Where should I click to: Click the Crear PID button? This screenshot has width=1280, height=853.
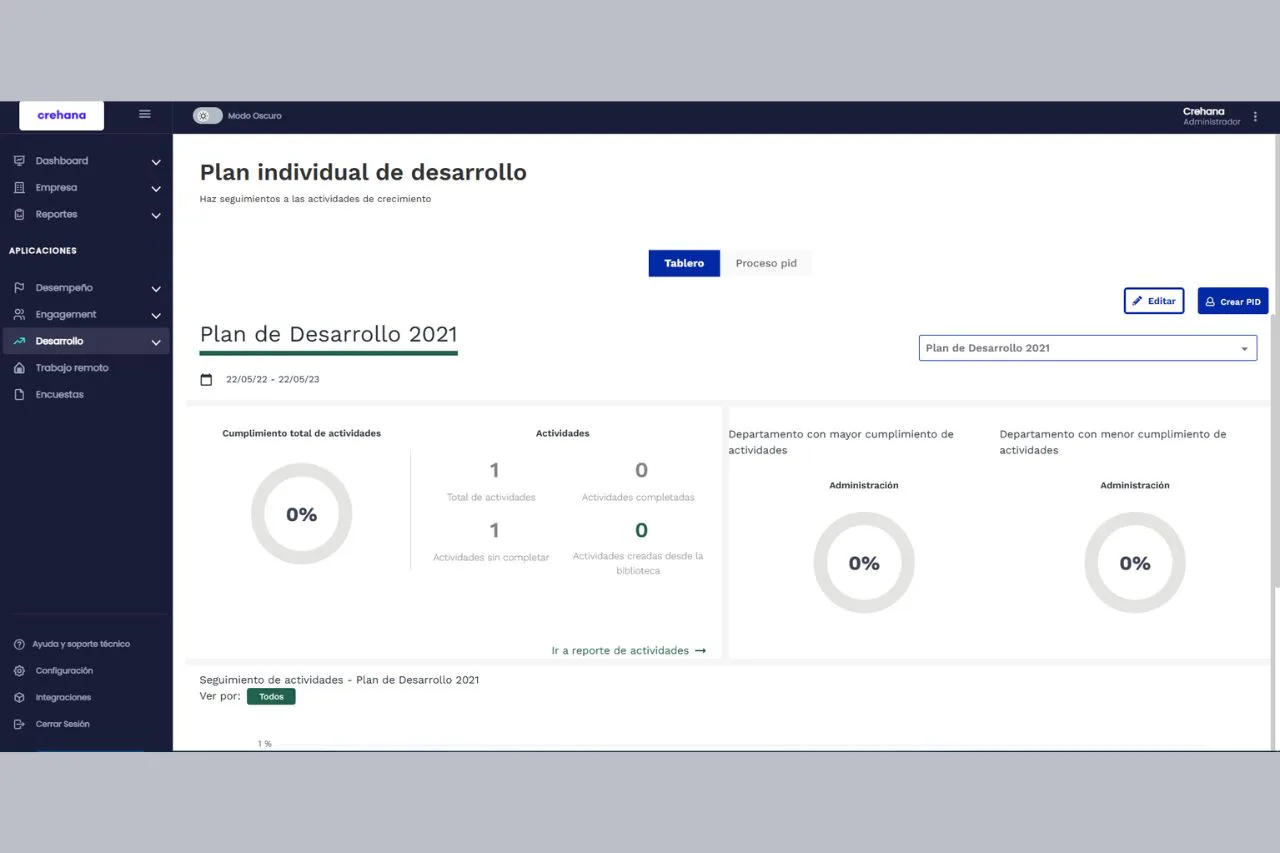(x=1233, y=301)
